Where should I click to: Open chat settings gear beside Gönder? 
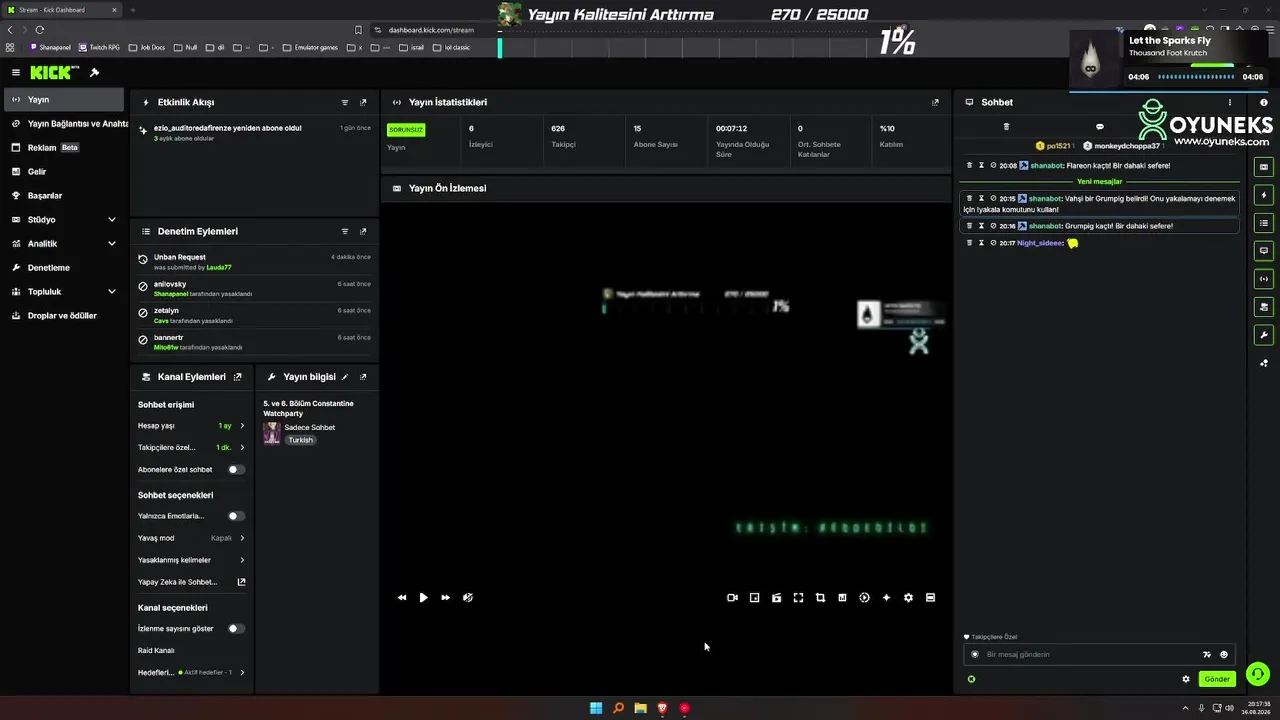click(1186, 679)
